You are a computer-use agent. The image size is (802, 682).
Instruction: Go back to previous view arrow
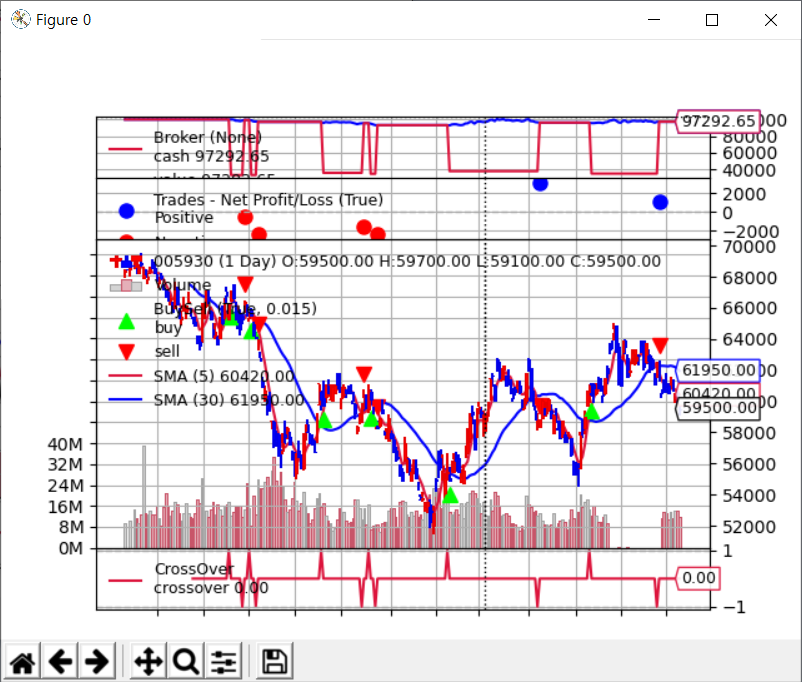(x=60, y=662)
